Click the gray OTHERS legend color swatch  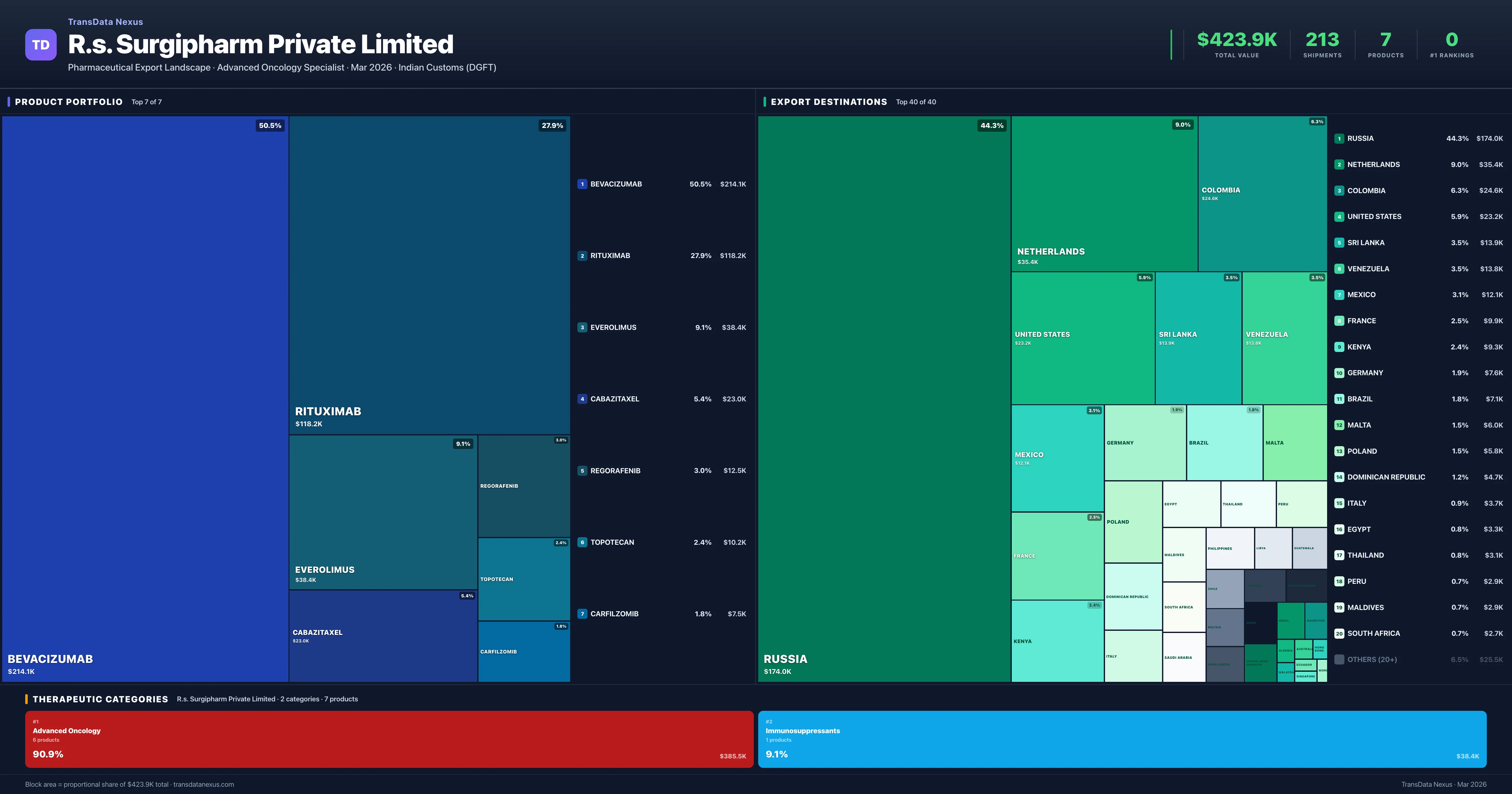click(x=1340, y=659)
